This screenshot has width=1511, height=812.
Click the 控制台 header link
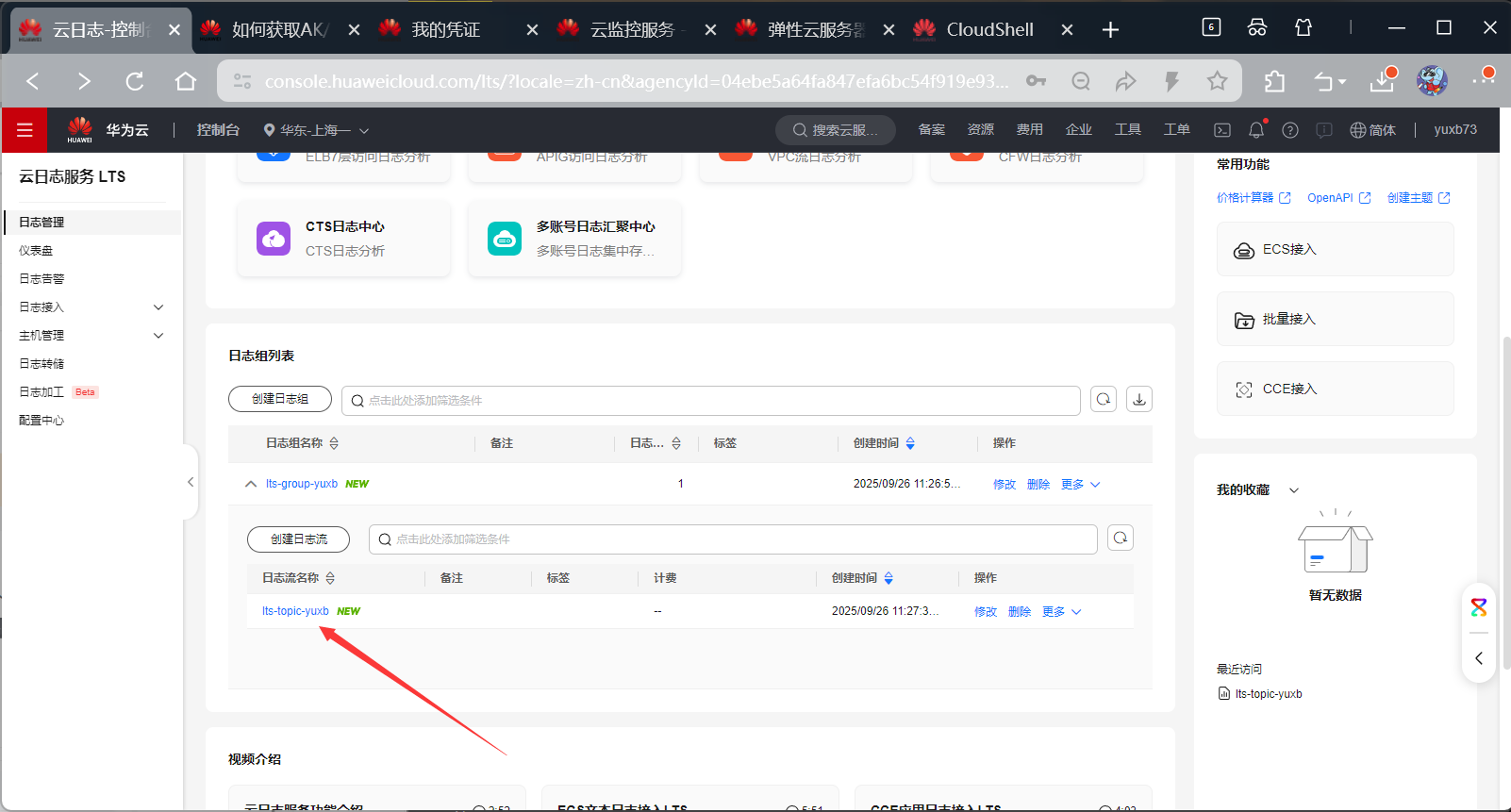(x=218, y=130)
